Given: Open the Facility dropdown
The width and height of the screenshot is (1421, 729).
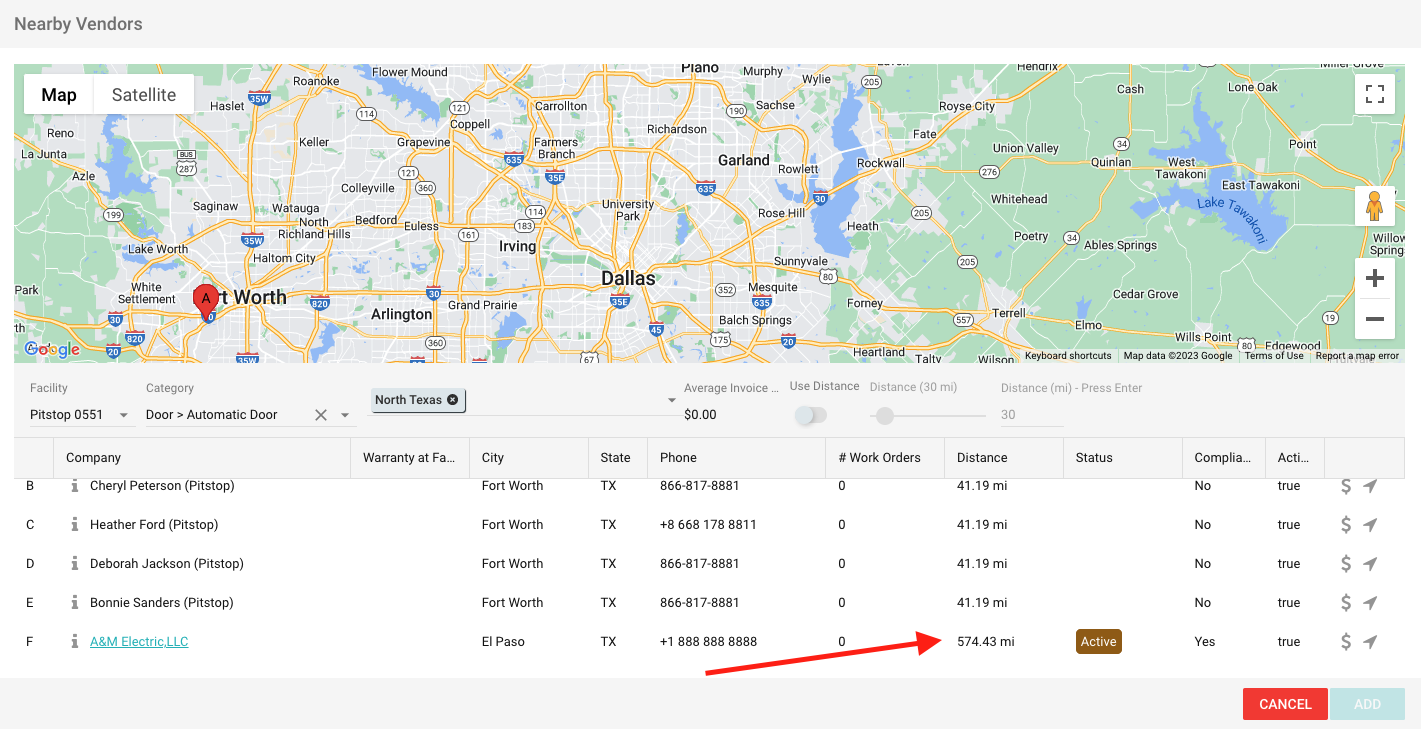Looking at the screenshot, I should [x=124, y=415].
